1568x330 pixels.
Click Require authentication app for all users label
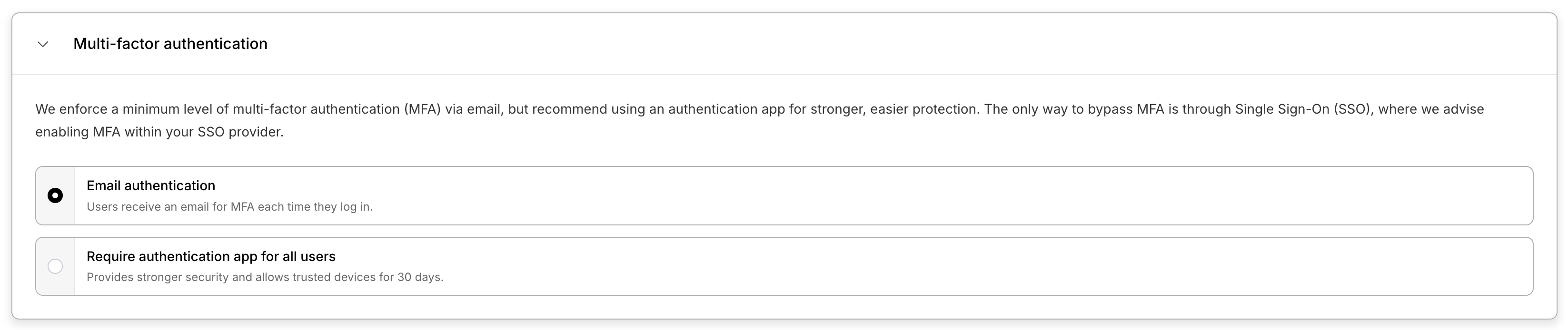pos(210,256)
